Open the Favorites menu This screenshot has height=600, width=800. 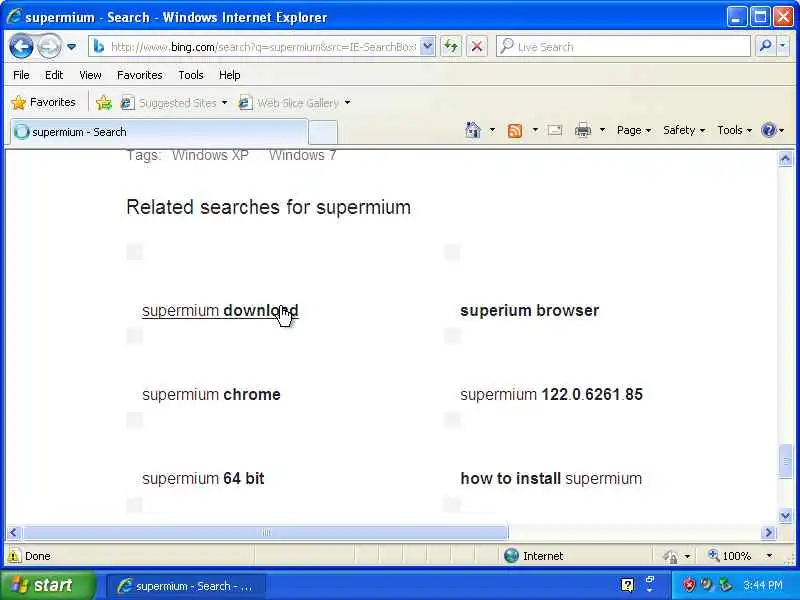139,75
